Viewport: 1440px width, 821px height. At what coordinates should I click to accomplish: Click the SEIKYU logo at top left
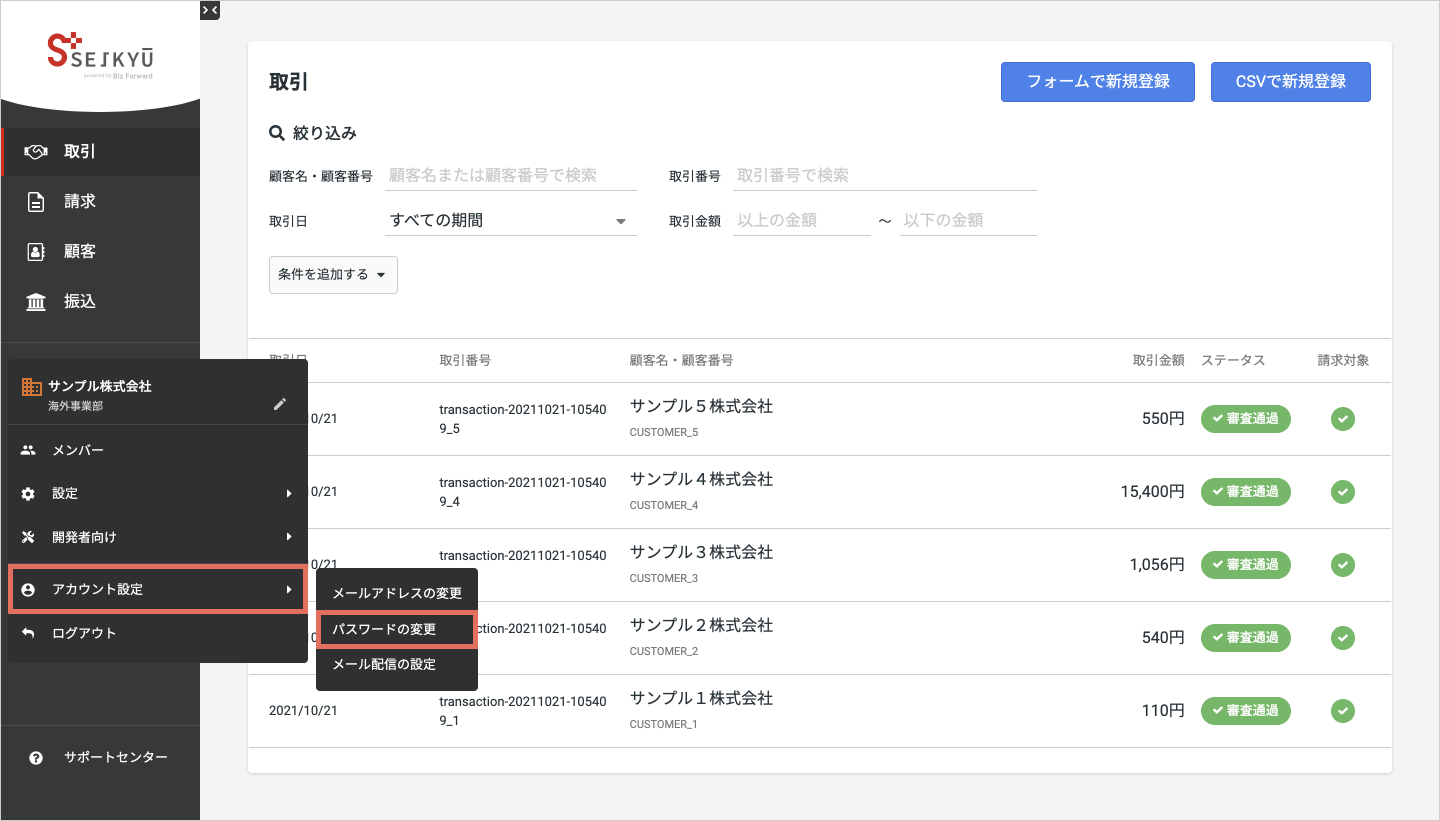coord(100,55)
